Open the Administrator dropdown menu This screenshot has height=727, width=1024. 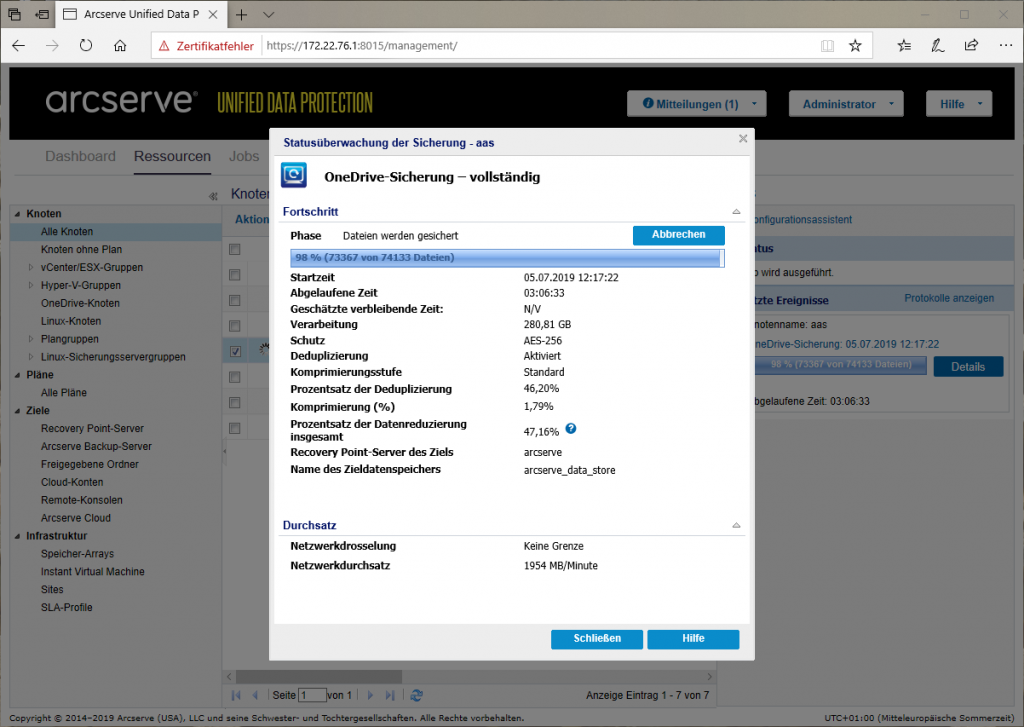(845, 104)
